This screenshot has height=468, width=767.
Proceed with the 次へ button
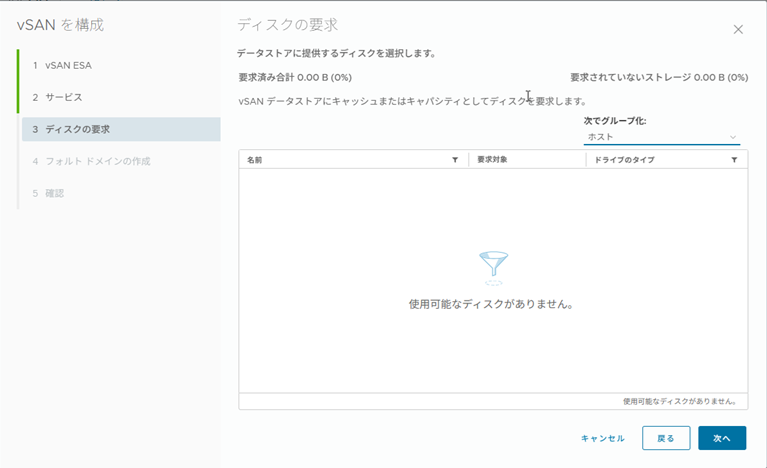(x=721, y=438)
